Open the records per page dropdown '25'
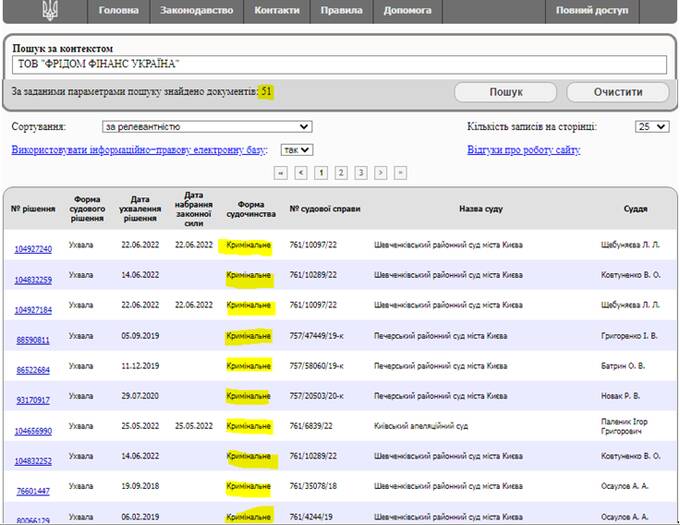680x525 pixels. click(x=652, y=127)
